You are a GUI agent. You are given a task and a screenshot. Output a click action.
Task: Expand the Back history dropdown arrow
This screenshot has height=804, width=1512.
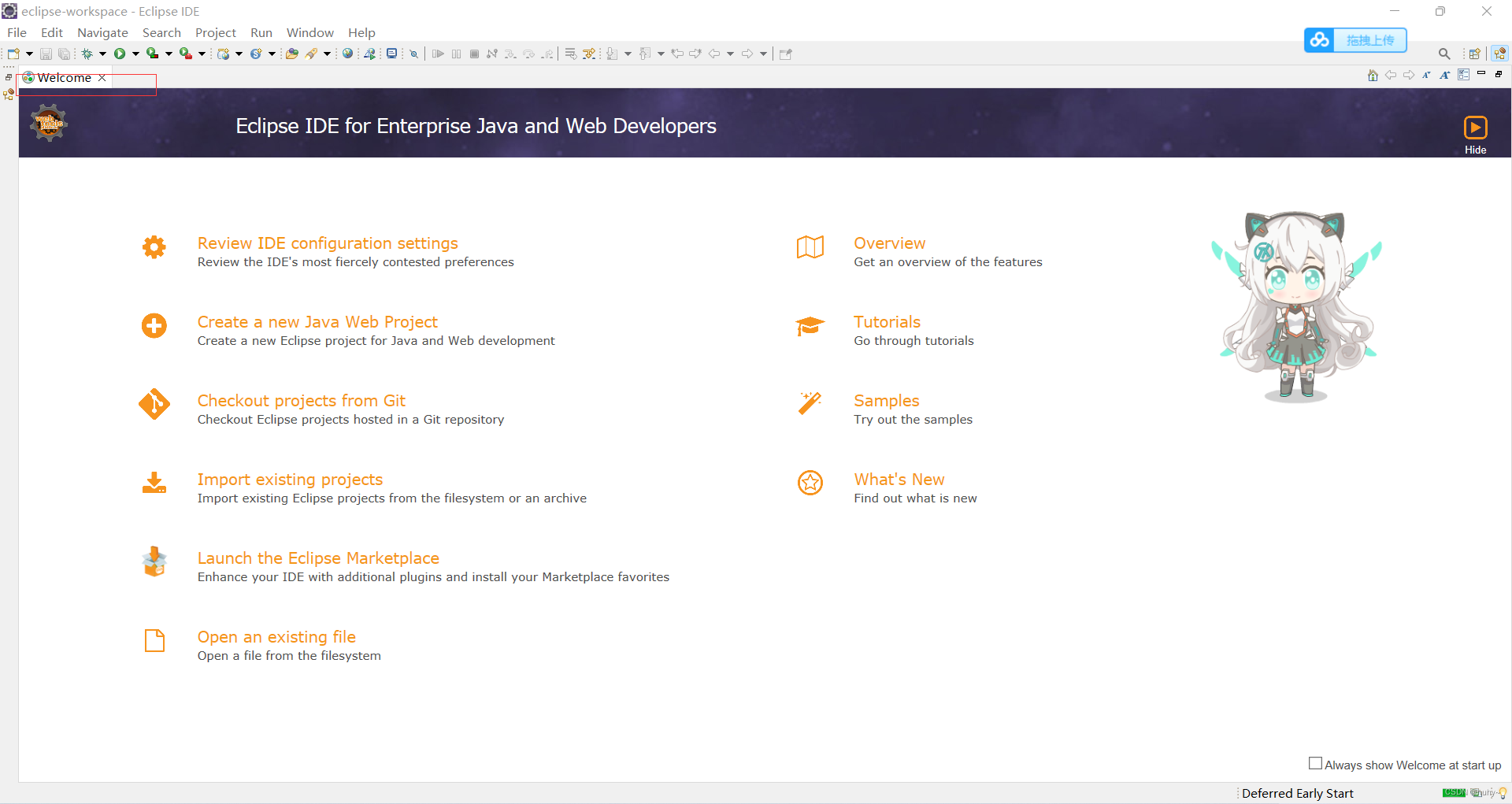730,54
